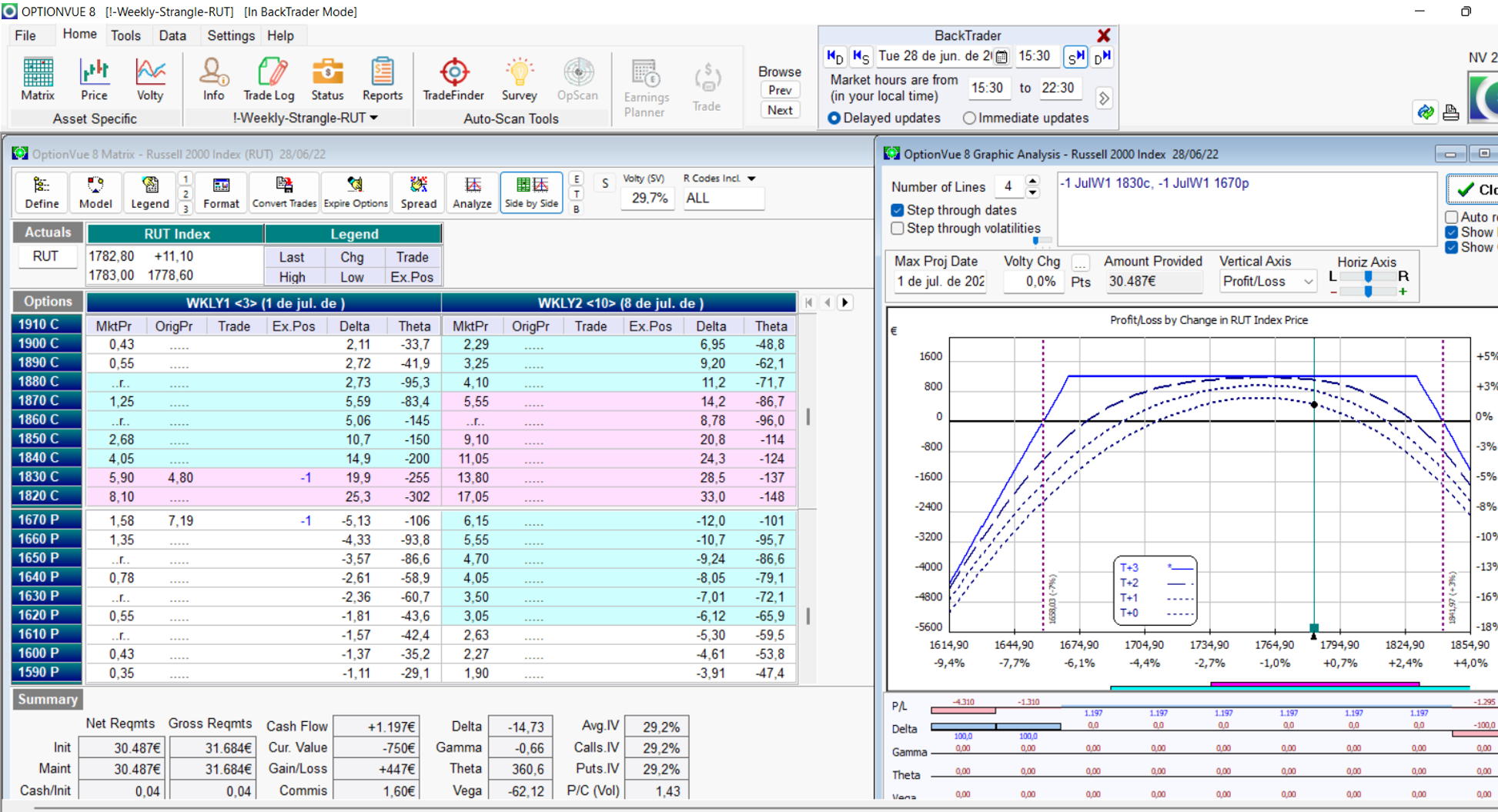Open the R Codes Incl. dropdown
Image resolution: width=1498 pixels, height=812 pixels.
[x=751, y=179]
